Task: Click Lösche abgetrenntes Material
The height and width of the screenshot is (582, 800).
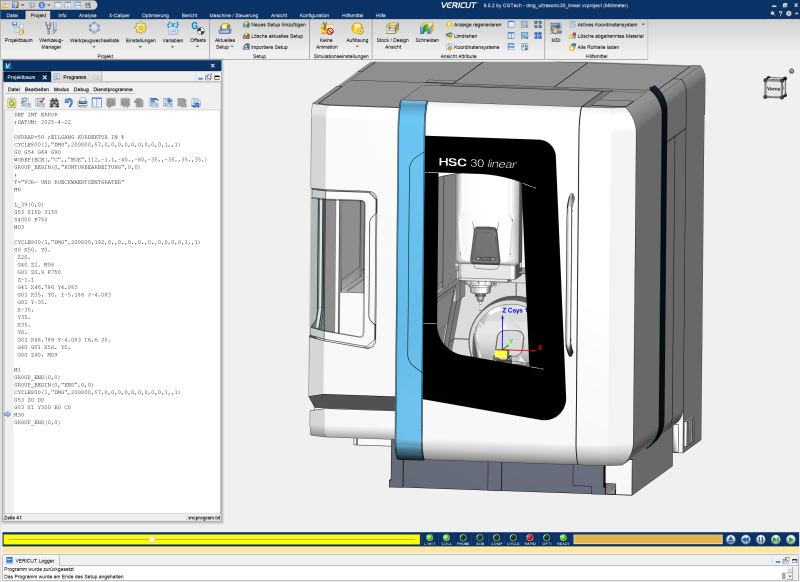Action: point(607,36)
